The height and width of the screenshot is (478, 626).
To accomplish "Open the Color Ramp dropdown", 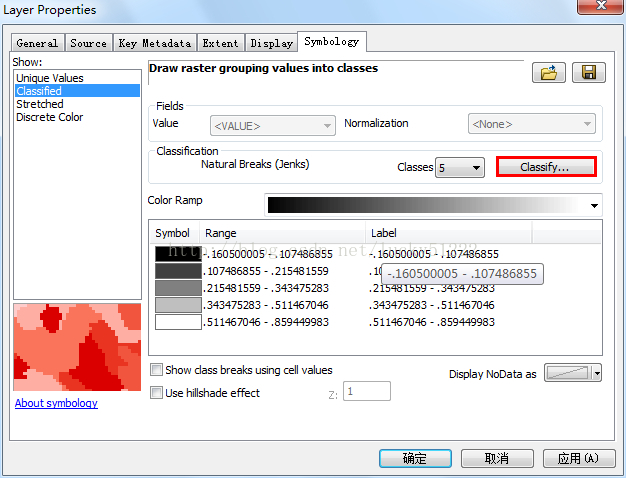I will [x=433, y=205].
